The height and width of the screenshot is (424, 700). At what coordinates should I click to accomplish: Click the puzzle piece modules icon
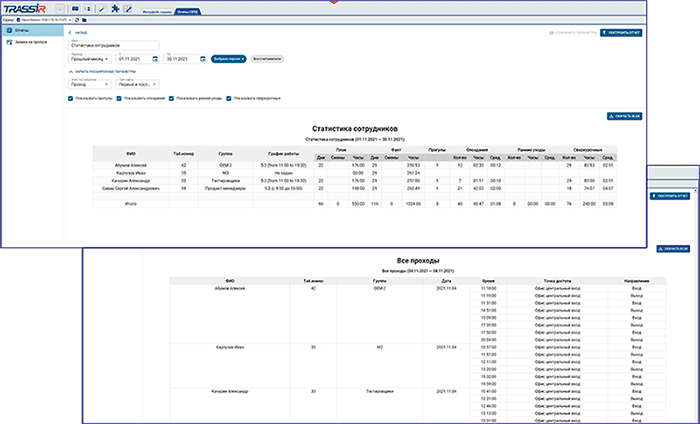tap(116, 10)
